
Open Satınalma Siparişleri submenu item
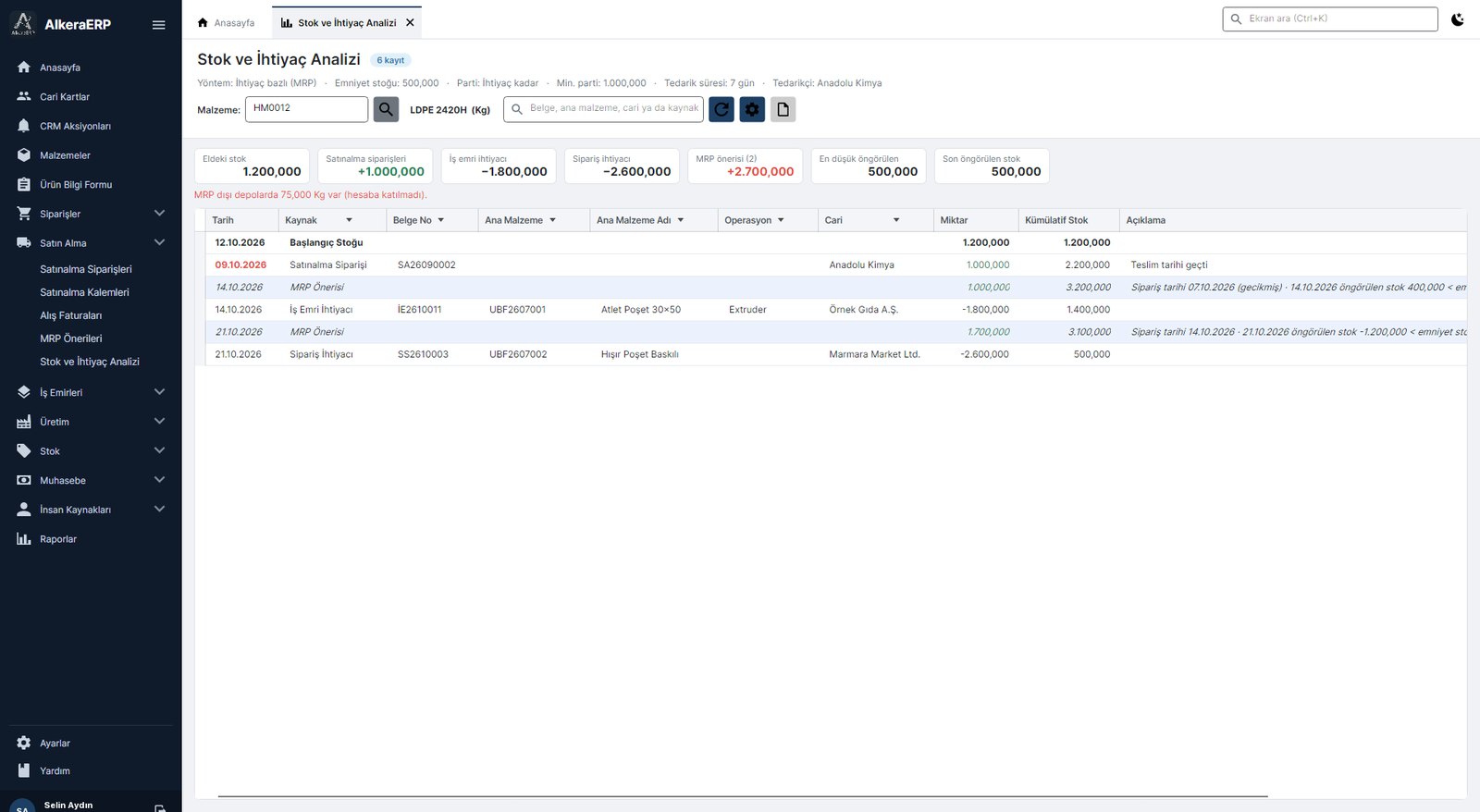pyautogui.click(x=86, y=269)
